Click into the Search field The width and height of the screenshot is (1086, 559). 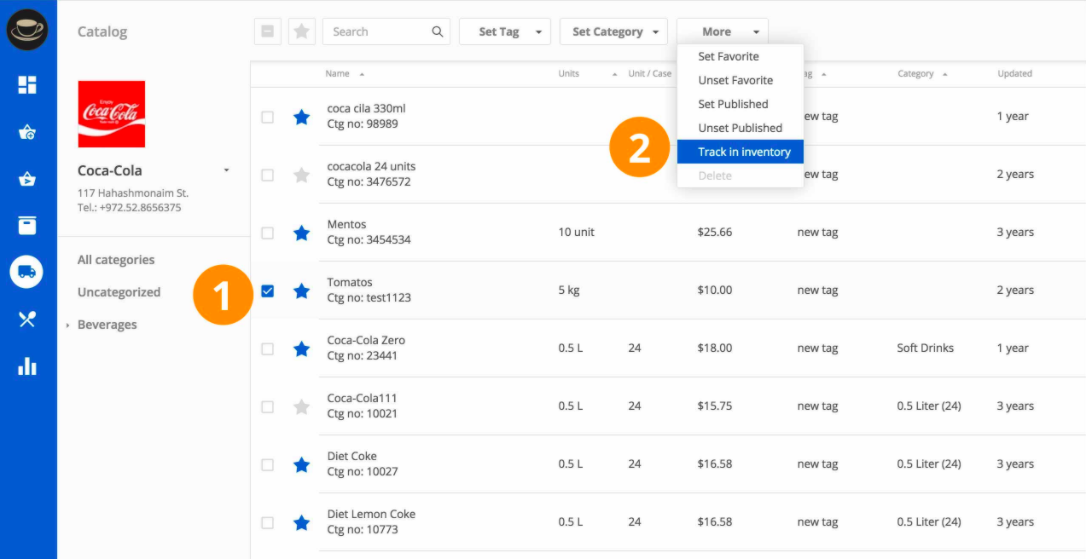[x=377, y=32]
